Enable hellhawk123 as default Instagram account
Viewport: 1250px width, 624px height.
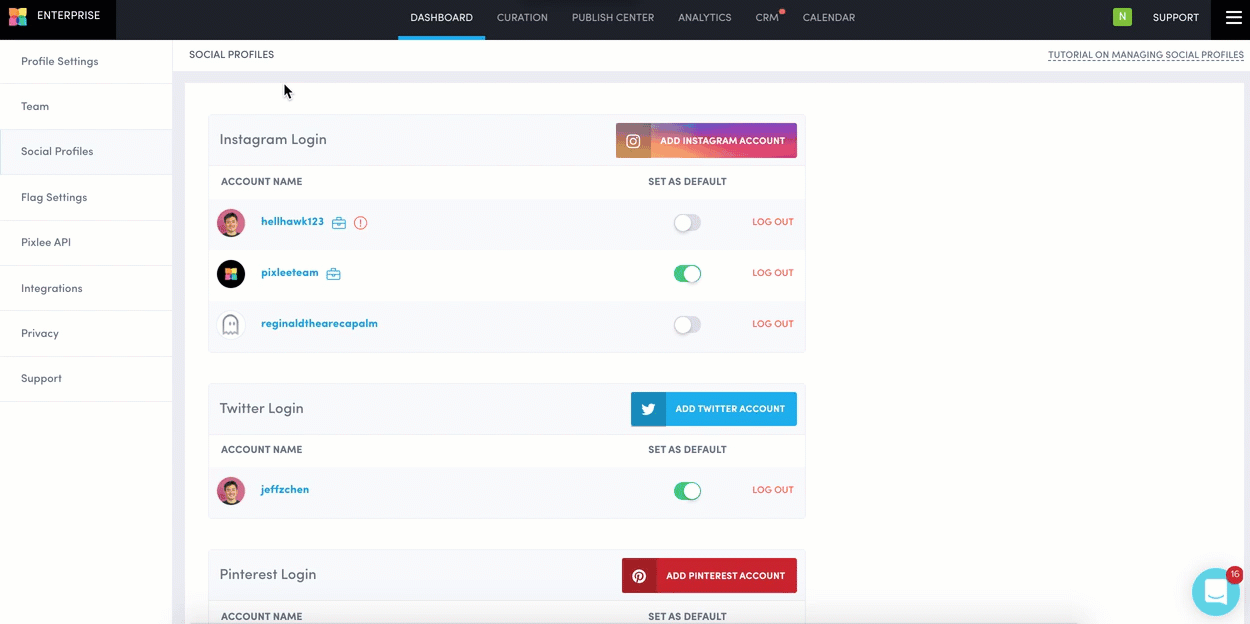tap(687, 223)
